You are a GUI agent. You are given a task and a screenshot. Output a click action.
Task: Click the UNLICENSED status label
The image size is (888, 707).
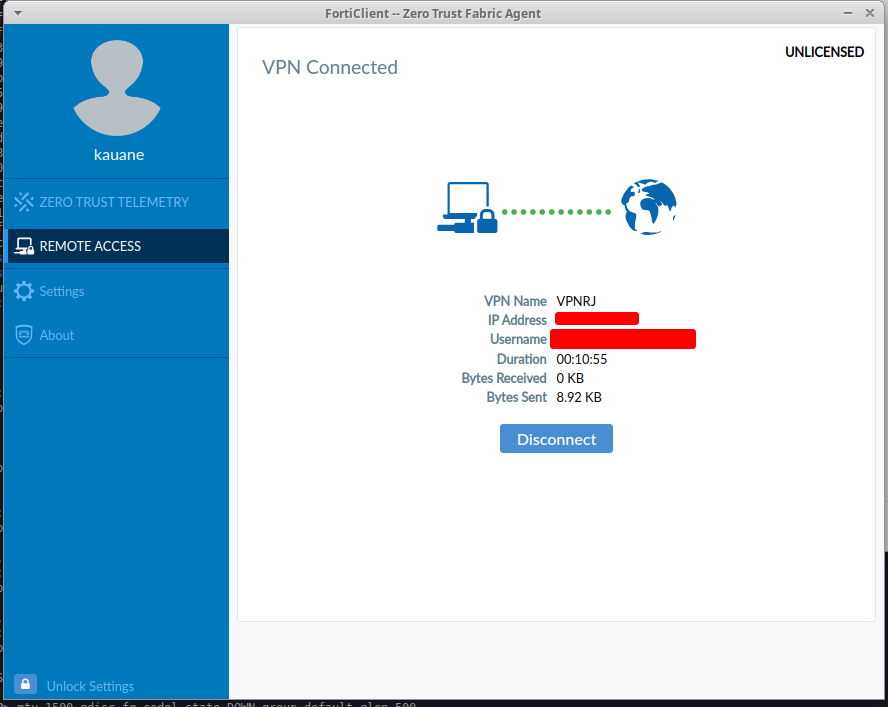[824, 52]
